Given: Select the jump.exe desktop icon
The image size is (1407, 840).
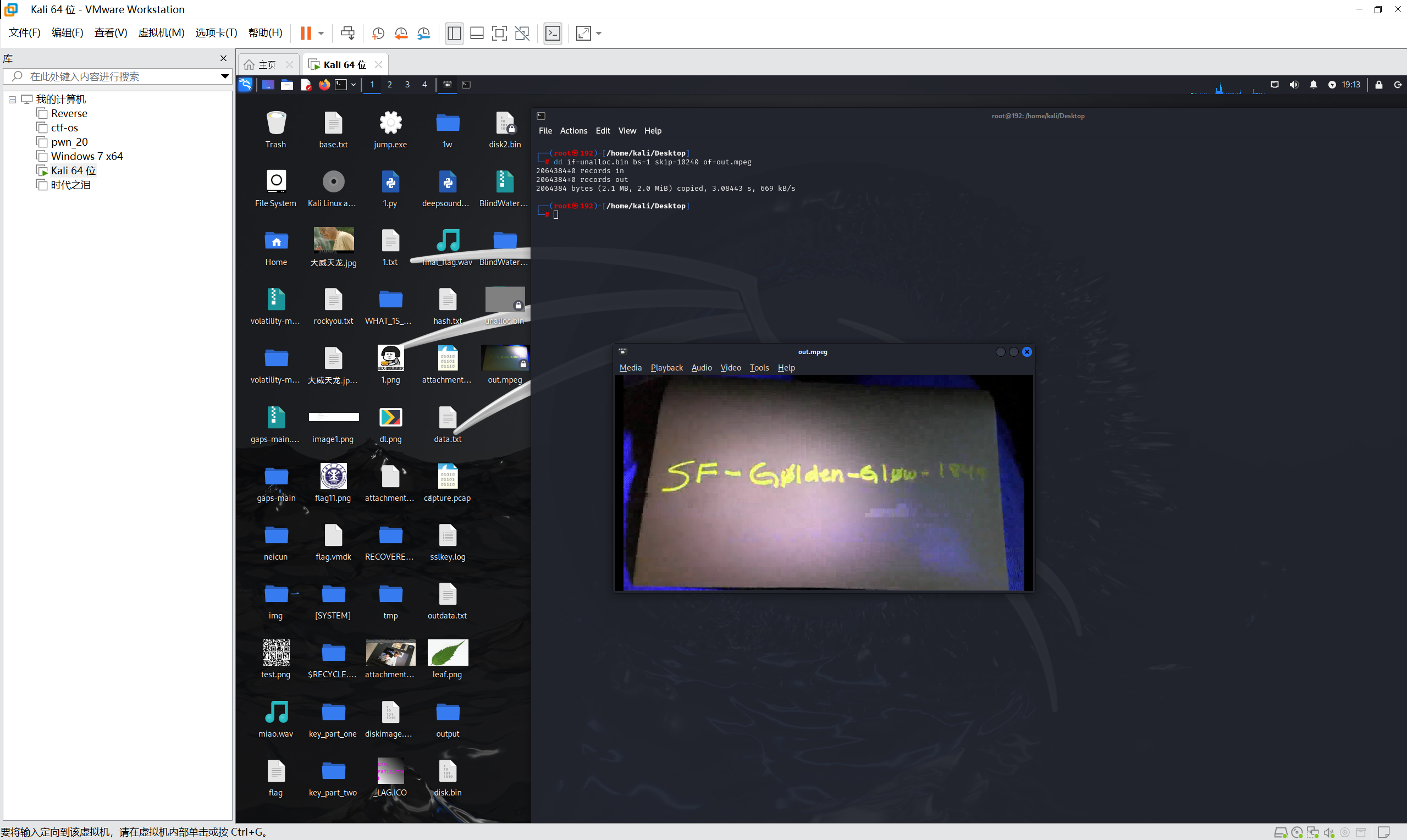Looking at the screenshot, I should pyautogui.click(x=390, y=130).
